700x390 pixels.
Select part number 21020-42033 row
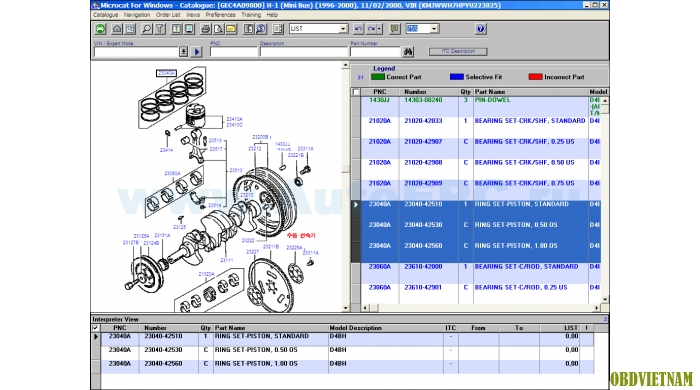[480, 128]
